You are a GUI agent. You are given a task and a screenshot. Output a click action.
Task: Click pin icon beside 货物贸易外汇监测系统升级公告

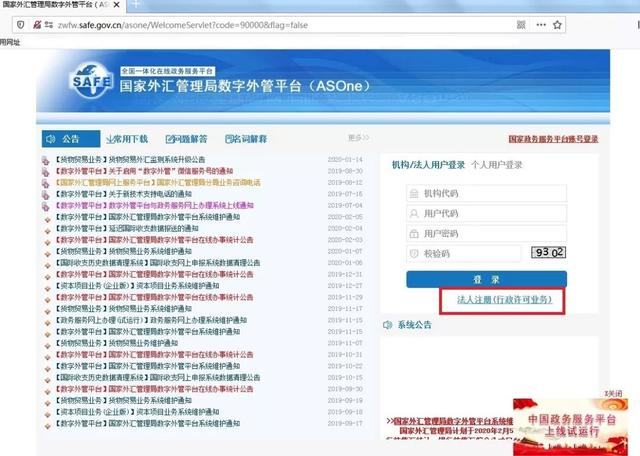coord(45,160)
